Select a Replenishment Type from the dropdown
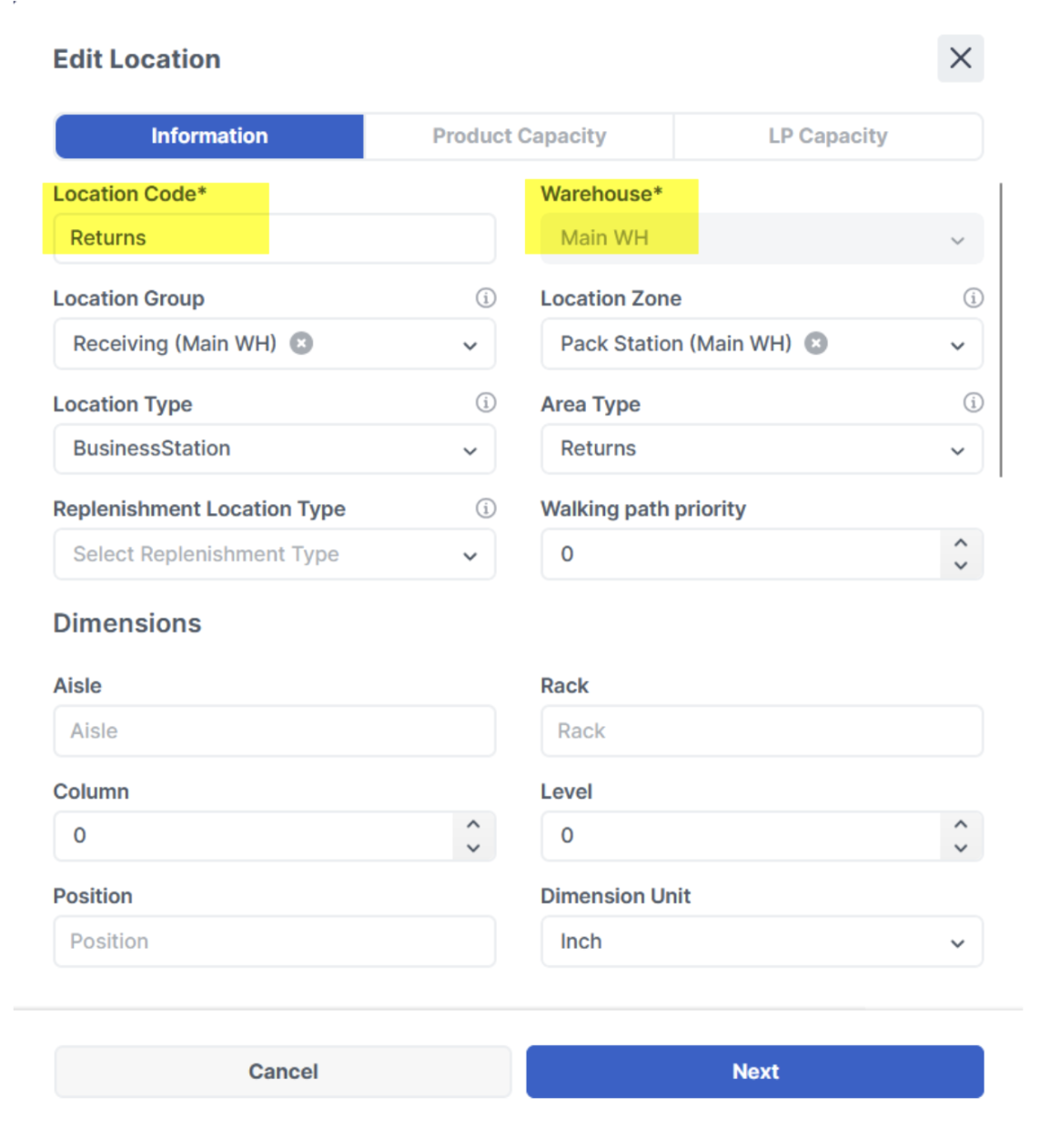1050x1148 pixels. tap(274, 554)
